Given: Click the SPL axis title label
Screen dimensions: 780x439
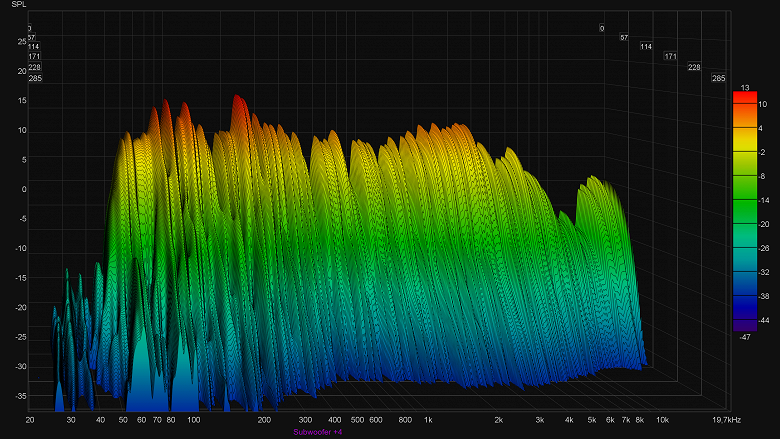Looking at the screenshot, I should tap(19, 4).
